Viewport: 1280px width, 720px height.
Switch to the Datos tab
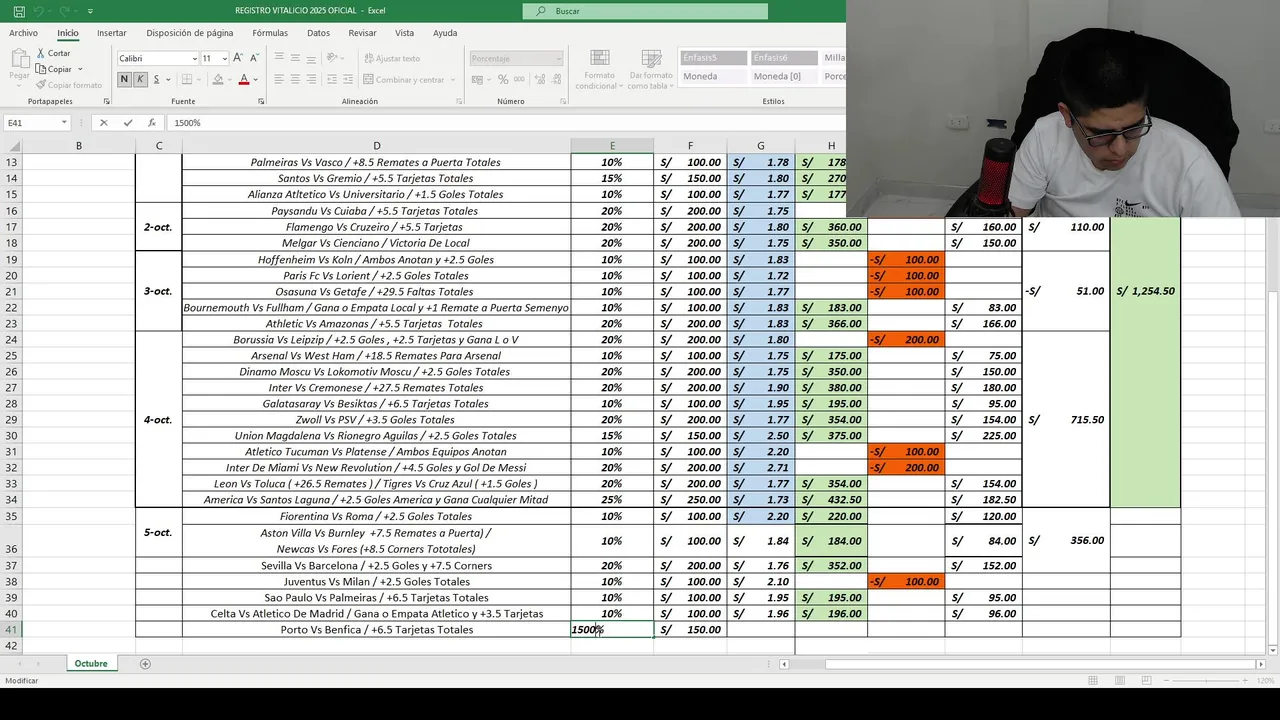tap(318, 33)
